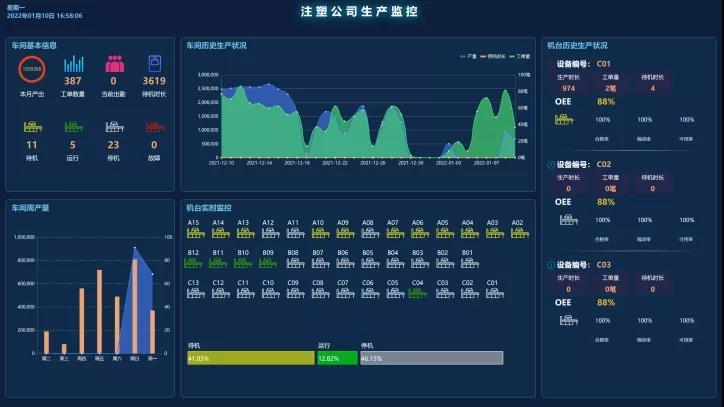Click 车间周产量 panel title
Image resolution: width=724 pixels, height=407 pixels.
point(30,208)
